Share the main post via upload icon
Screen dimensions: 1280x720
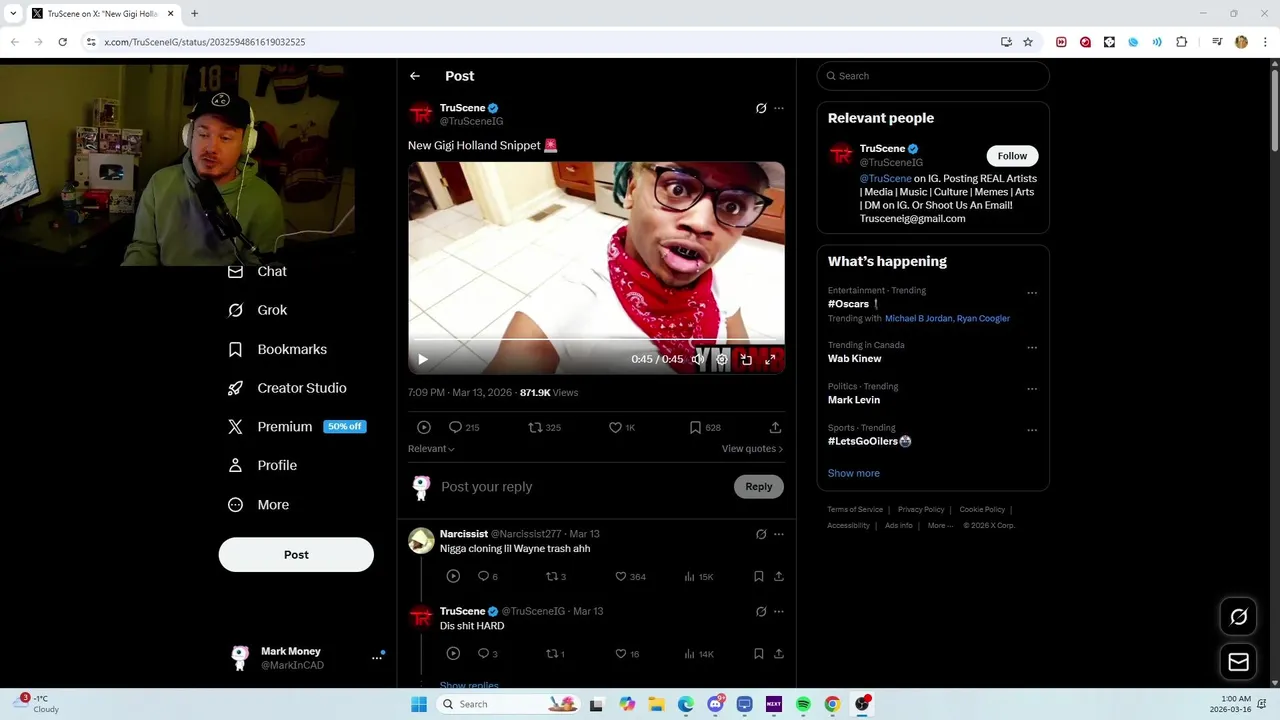(775, 427)
